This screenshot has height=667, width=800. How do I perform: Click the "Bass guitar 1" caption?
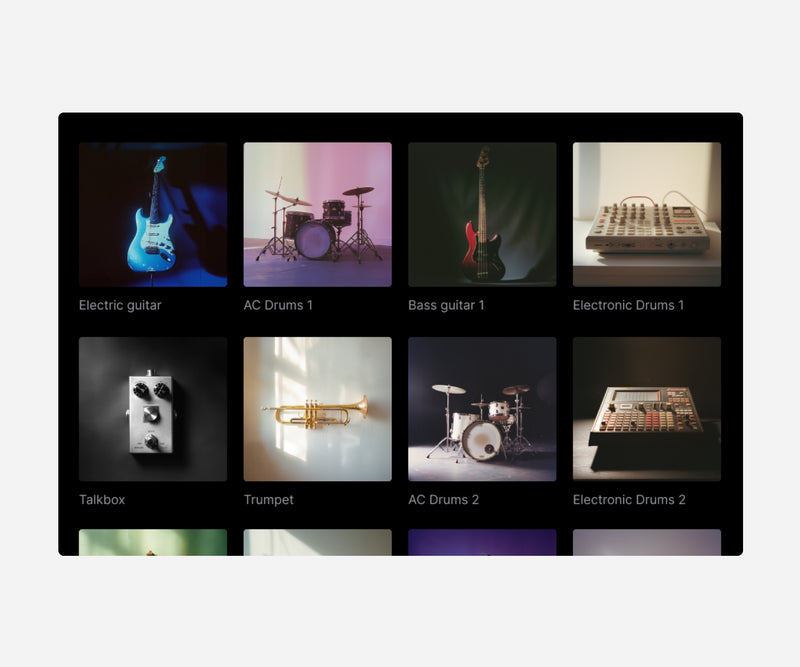click(446, 305)
